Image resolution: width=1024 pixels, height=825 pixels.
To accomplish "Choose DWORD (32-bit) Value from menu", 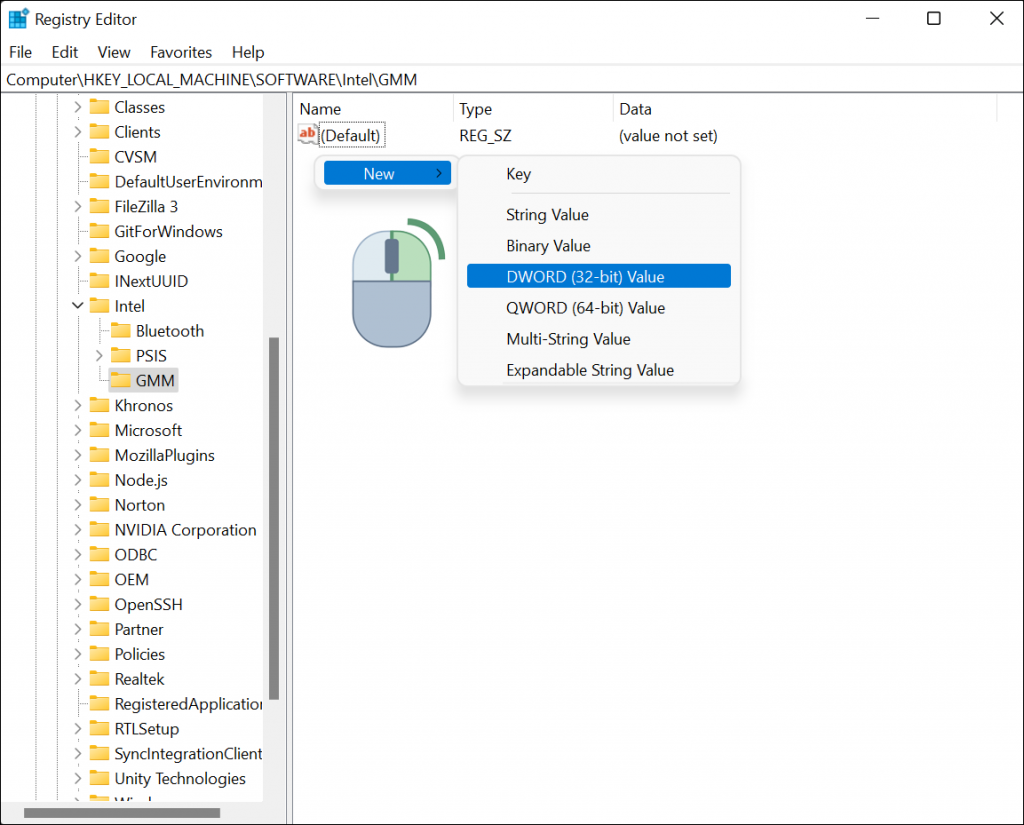I will [x=597, y=276].
